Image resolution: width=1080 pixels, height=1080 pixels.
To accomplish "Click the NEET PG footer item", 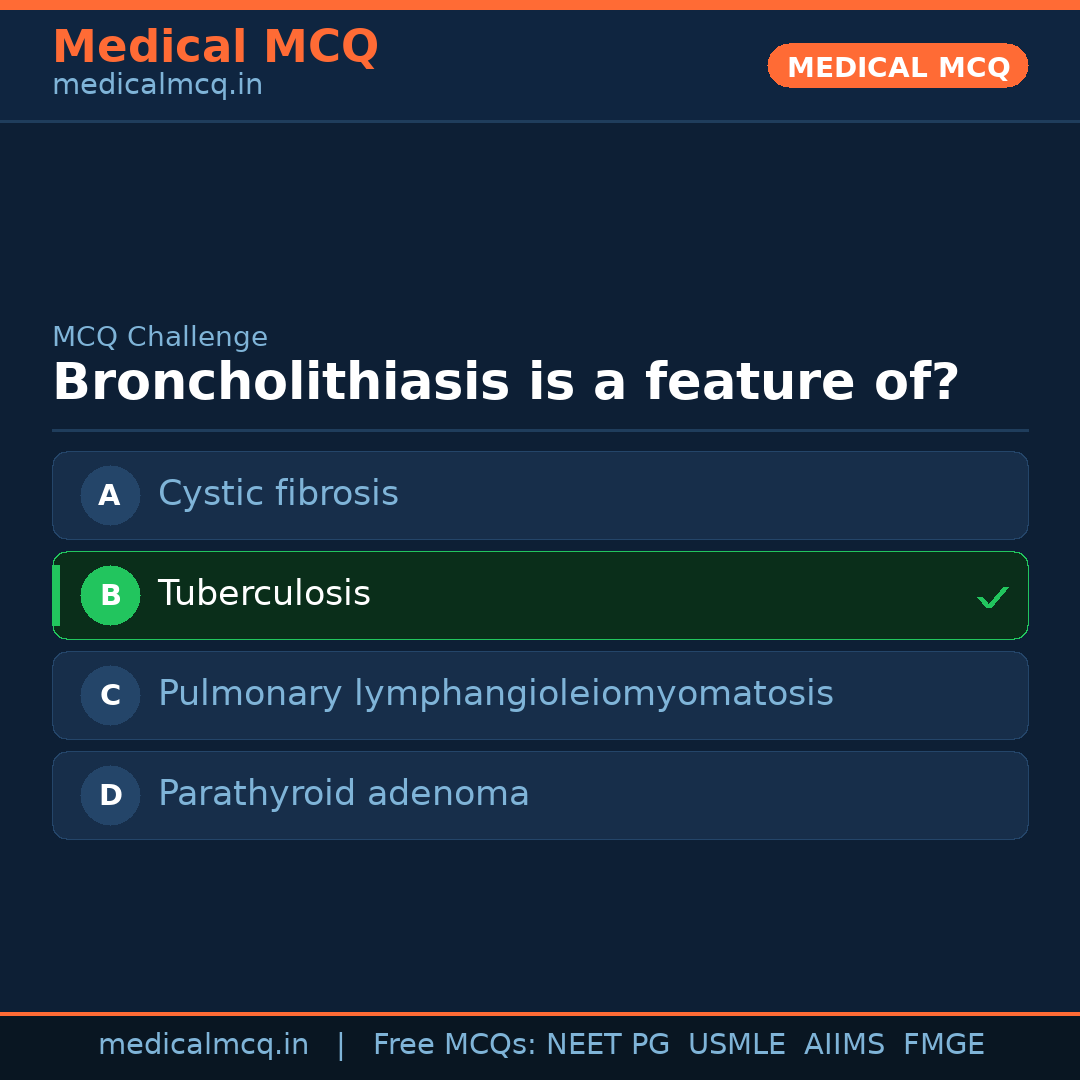I will [x=607, y=1044].
